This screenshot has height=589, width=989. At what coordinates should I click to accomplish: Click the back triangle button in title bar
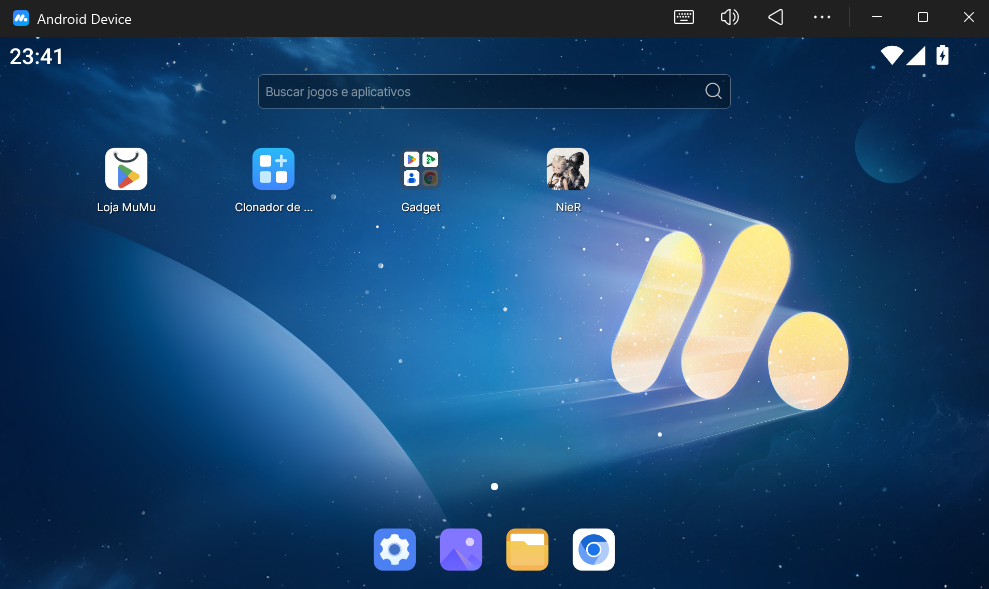point(776,18)
